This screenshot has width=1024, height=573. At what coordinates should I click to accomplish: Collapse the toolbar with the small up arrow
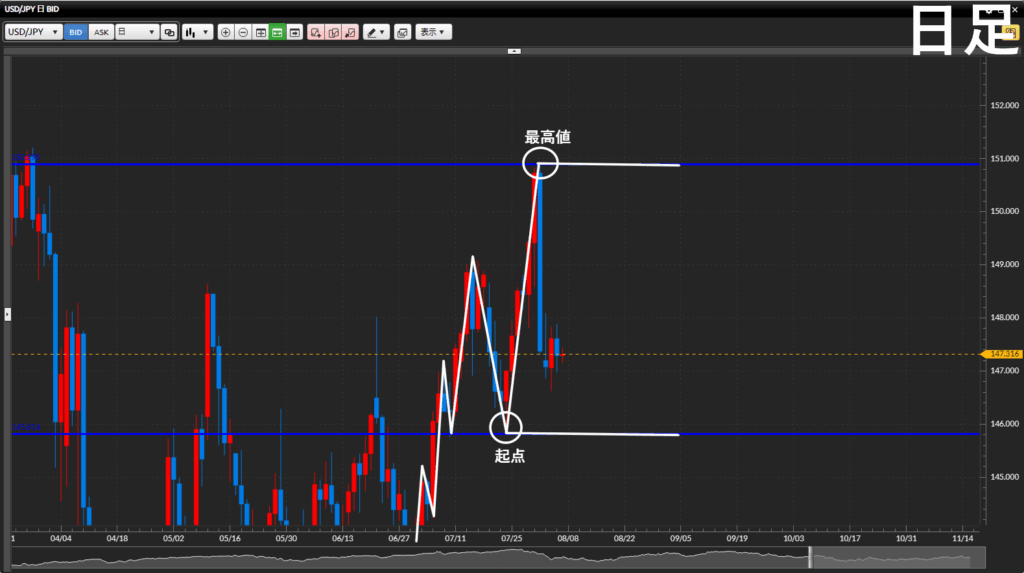pyautogui.click(x=514, y=51)
